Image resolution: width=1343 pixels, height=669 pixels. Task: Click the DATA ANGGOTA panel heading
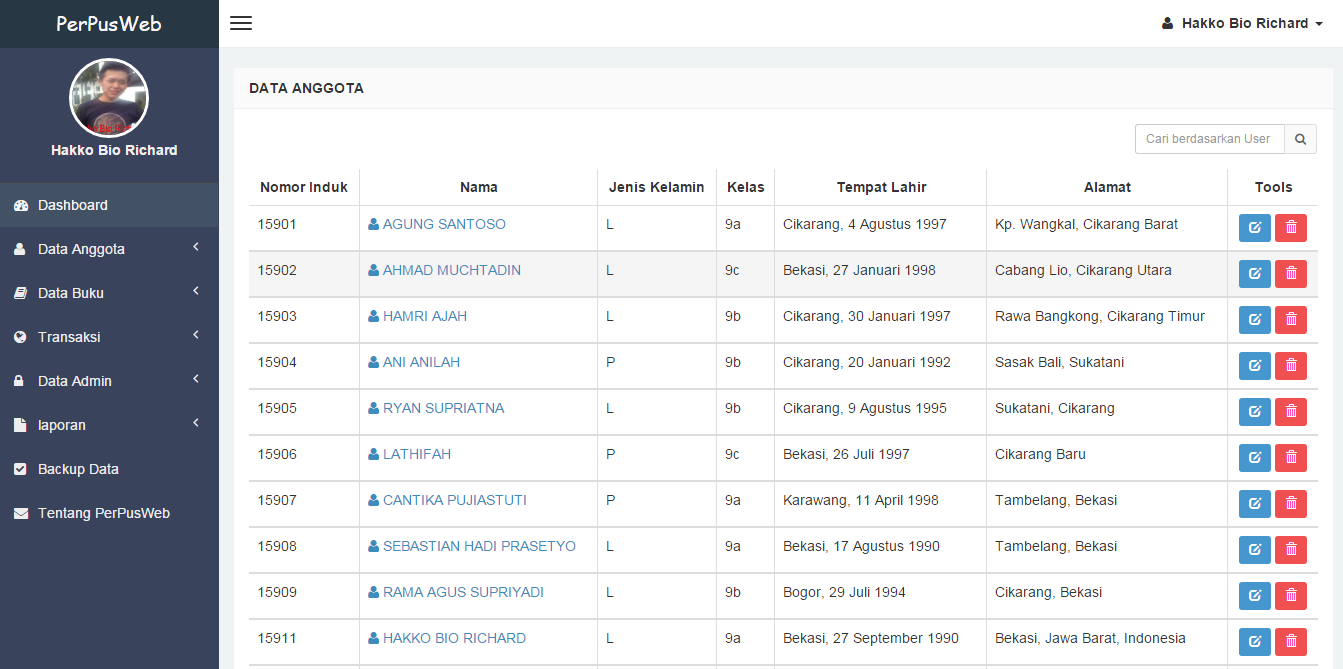pyautogui.click(x=306, y=88)
